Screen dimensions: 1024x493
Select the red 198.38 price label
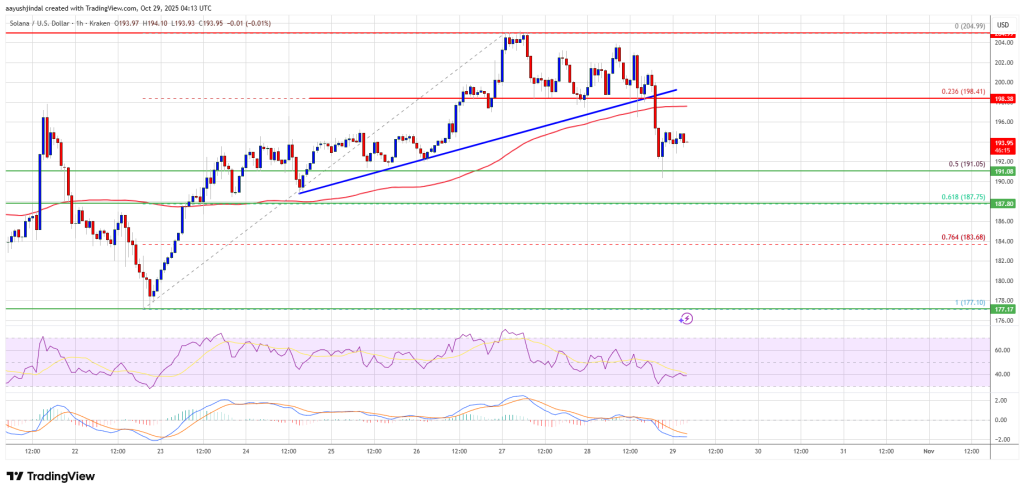pos(1004,99)
